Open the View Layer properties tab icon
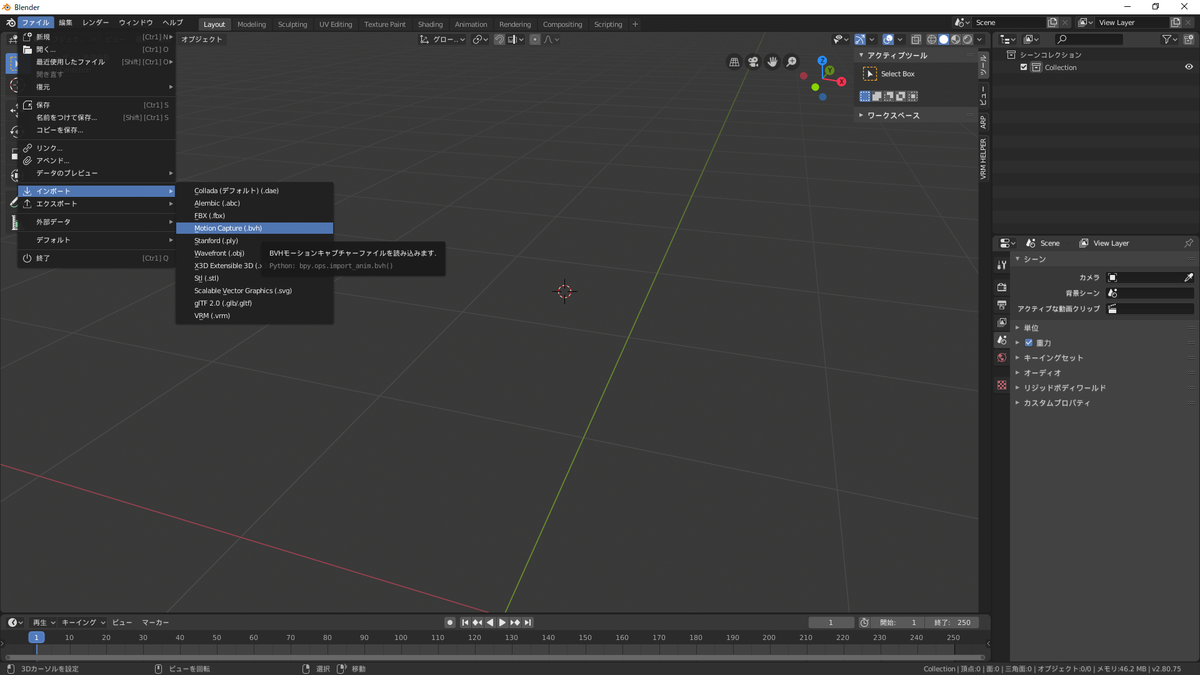Image resolution: width=1200 pixels, height=675 pixels. (1001, 323)
